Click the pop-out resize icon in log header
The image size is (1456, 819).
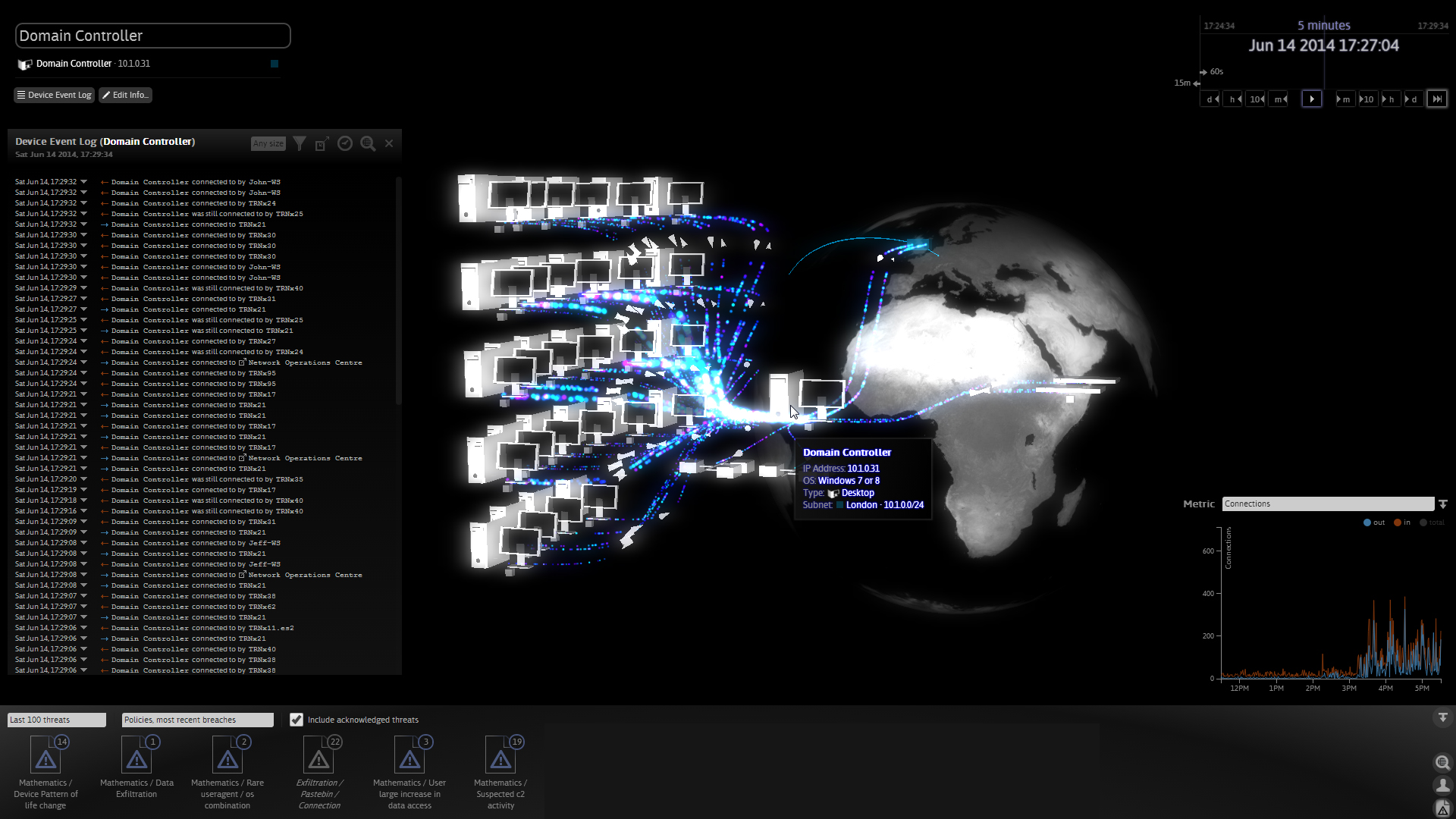pyautogui.click(x=322, y=144)
